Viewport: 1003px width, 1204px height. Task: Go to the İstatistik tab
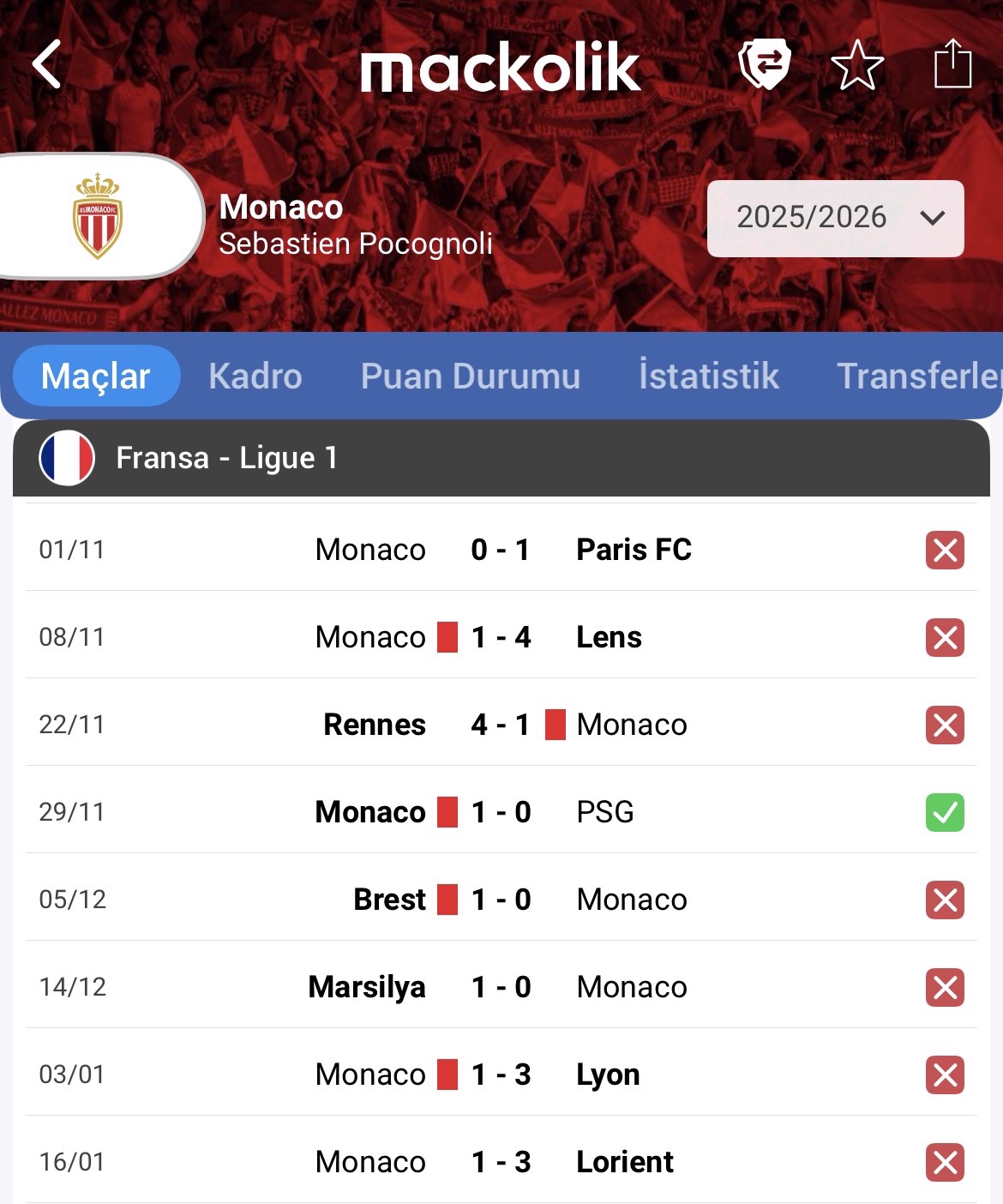(x=709, y=376)
